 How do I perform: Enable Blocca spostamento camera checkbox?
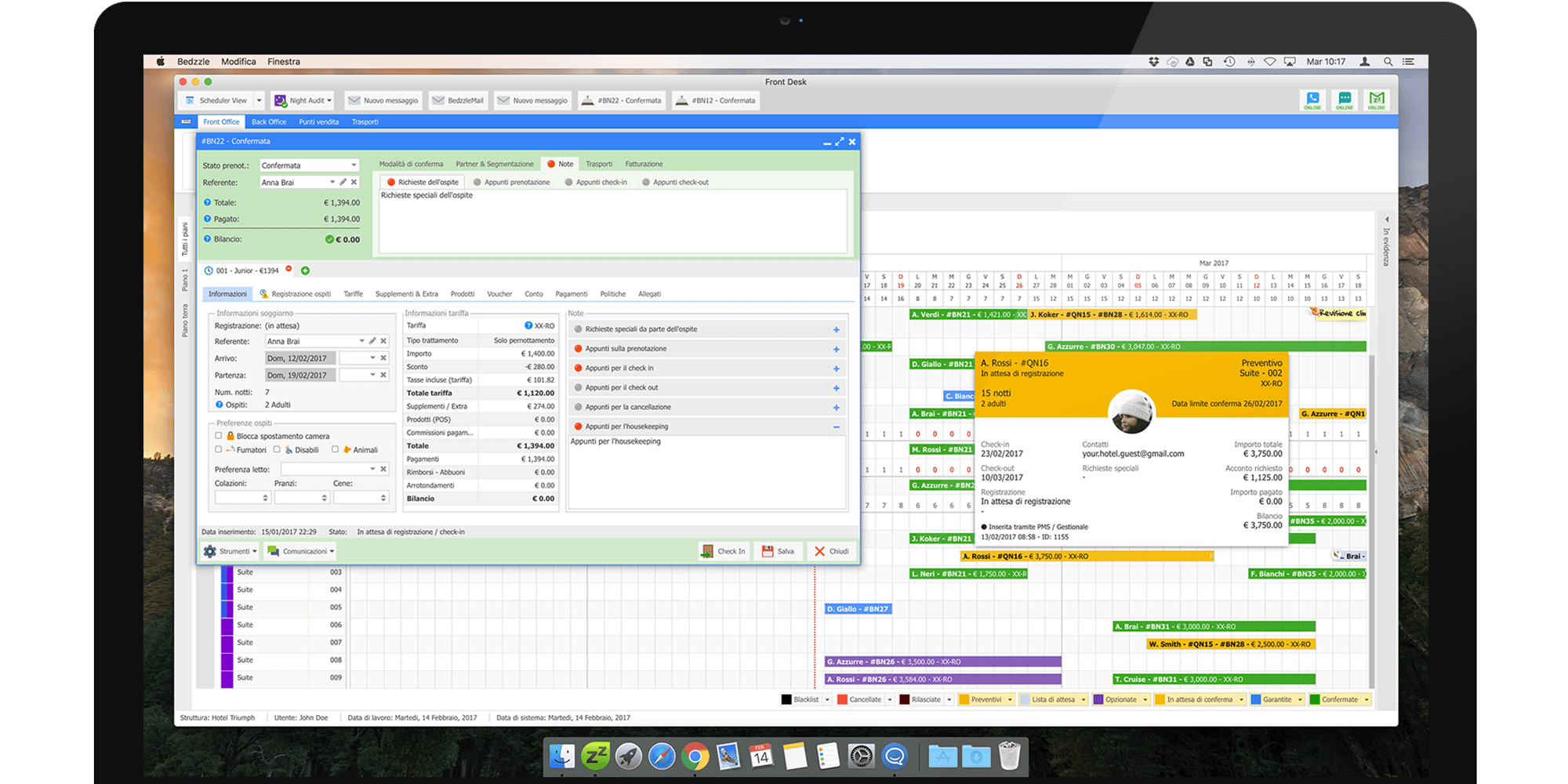(x=219, y=436)
